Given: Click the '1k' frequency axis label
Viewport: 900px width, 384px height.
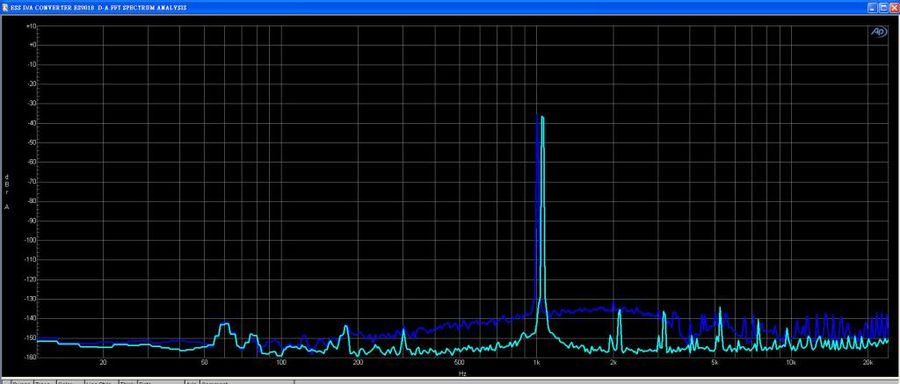Looking at the screenshot, I should (536, 363).
